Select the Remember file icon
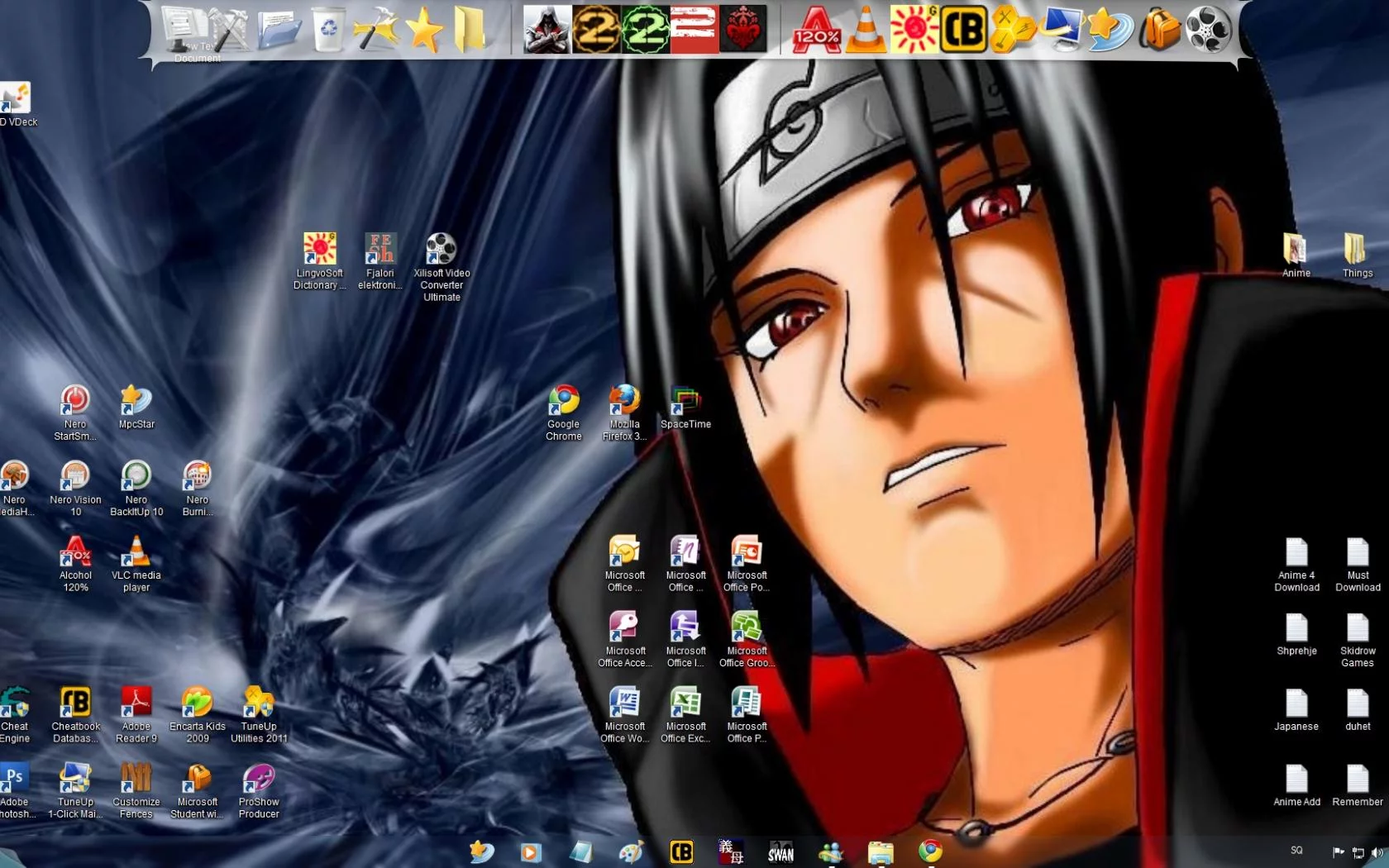The width and height of the screenshot is (1389, 868). 1358,785
